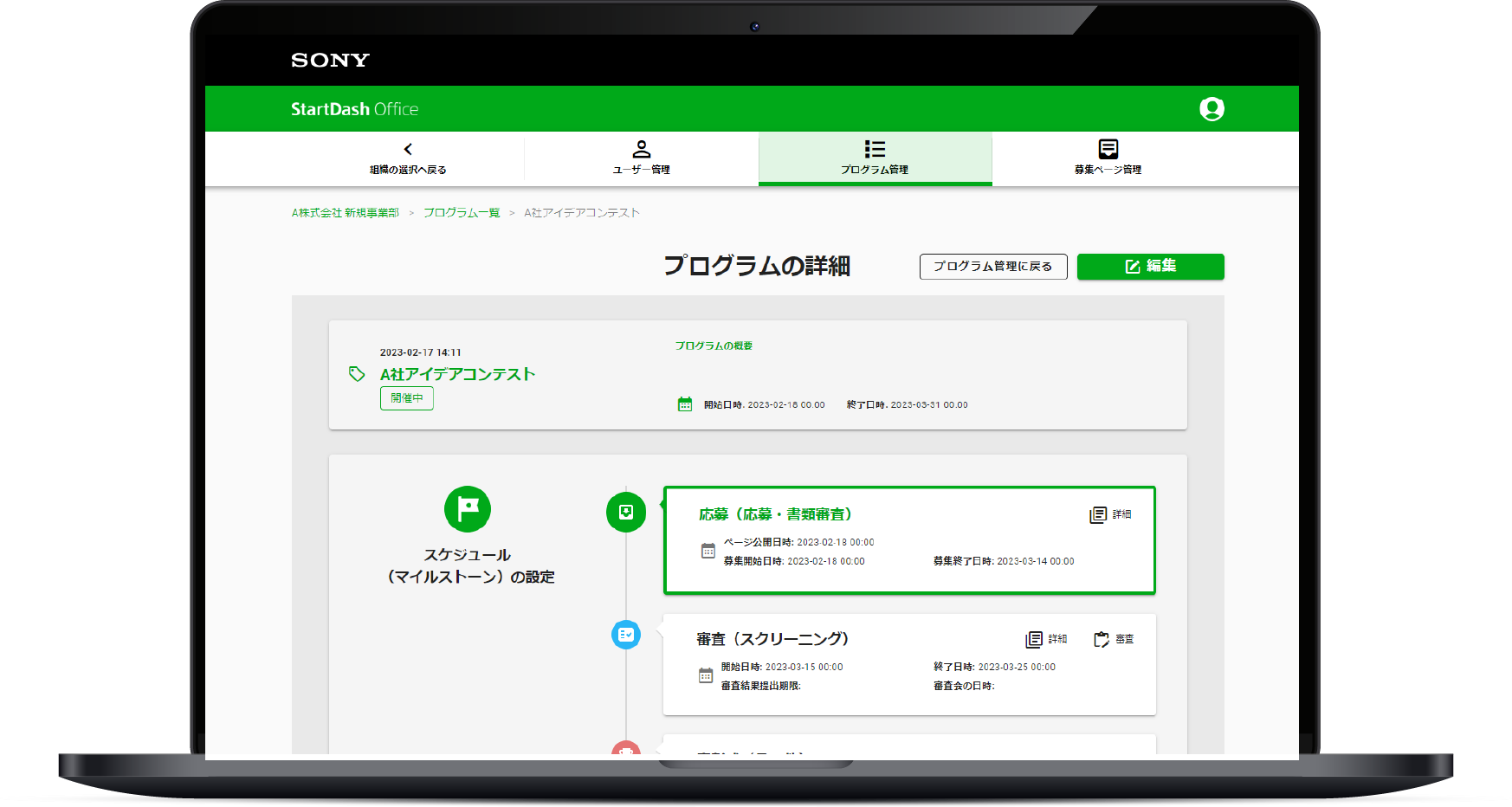Click the blue 審査 milestone marker
Screen dimensions: 1512x807
pyautogui.click(x=626, y=635)
